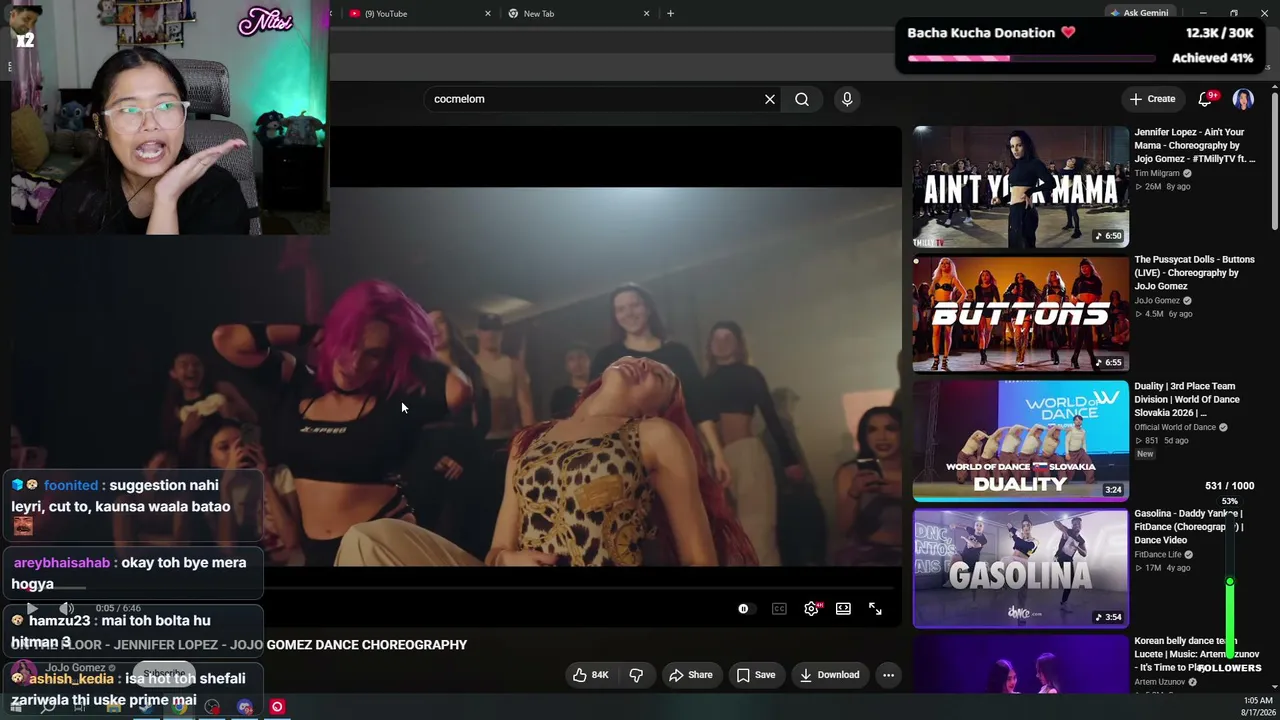
Task: Open the Korean belly dance video thumbnail
Action: click(x=1021, y=664)
